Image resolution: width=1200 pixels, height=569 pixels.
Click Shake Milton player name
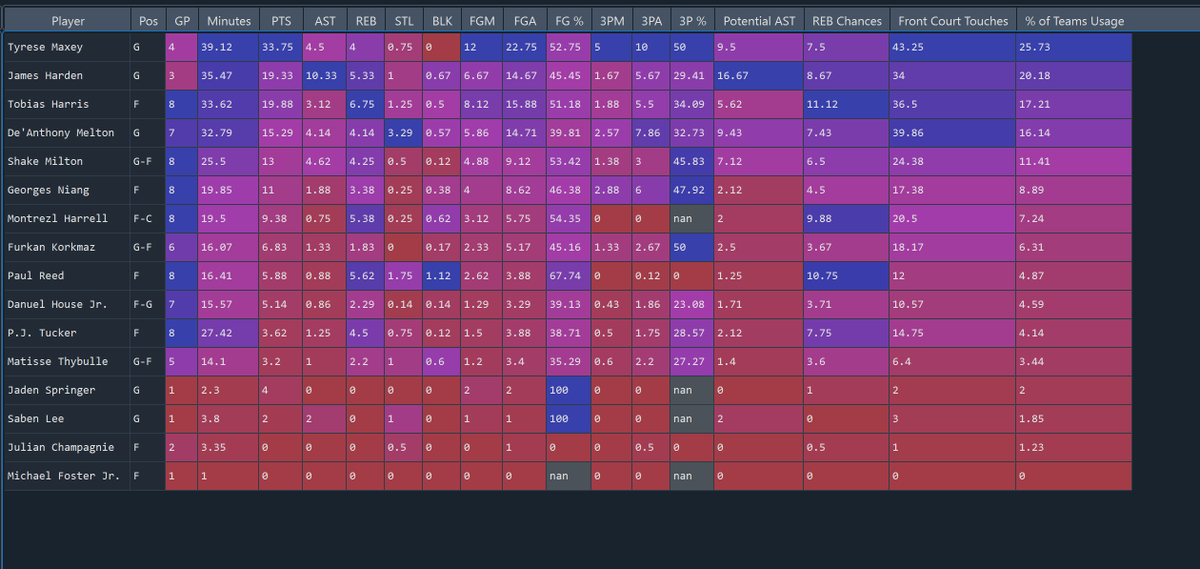click(68, 161)
